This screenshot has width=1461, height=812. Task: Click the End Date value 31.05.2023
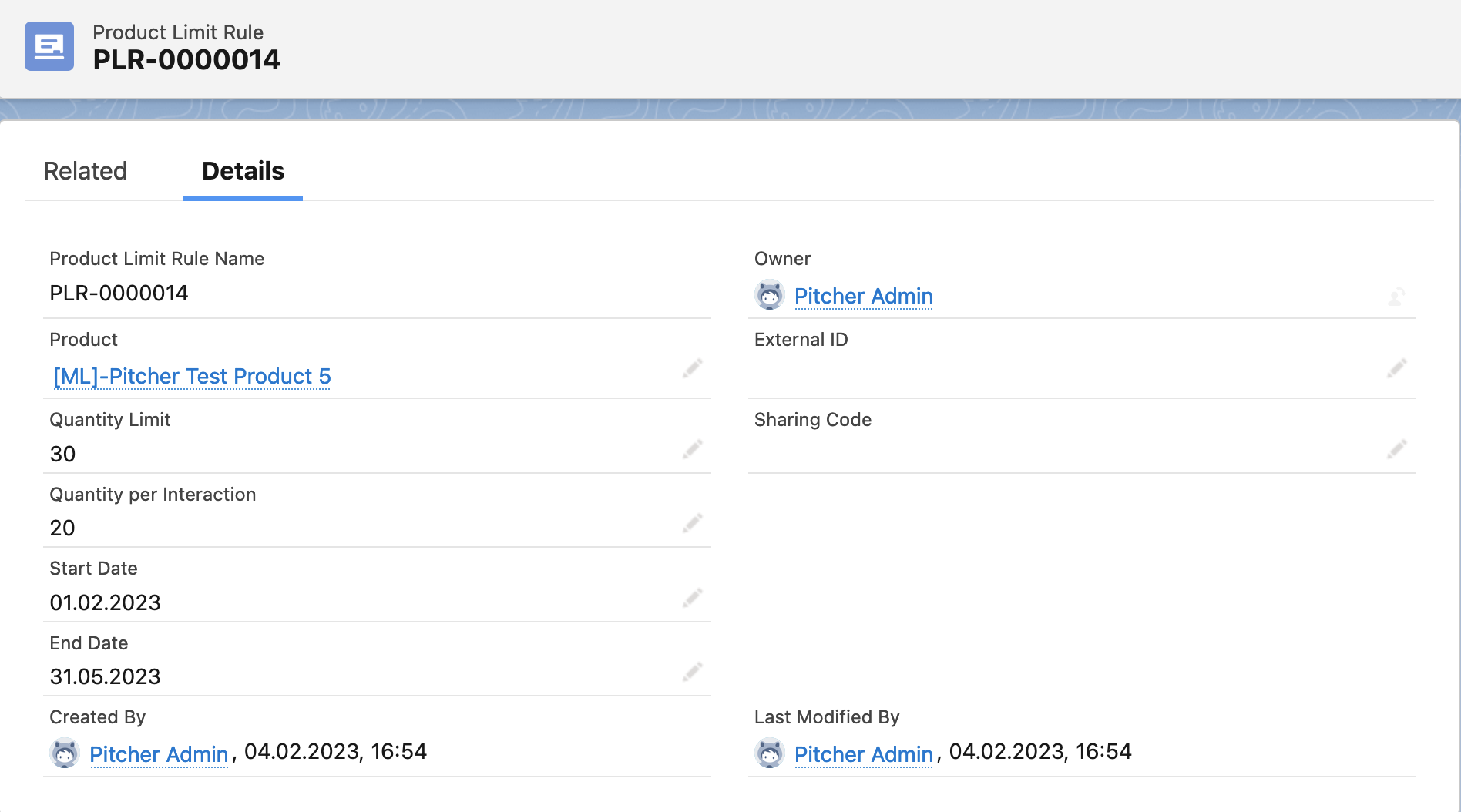(106, 676)
